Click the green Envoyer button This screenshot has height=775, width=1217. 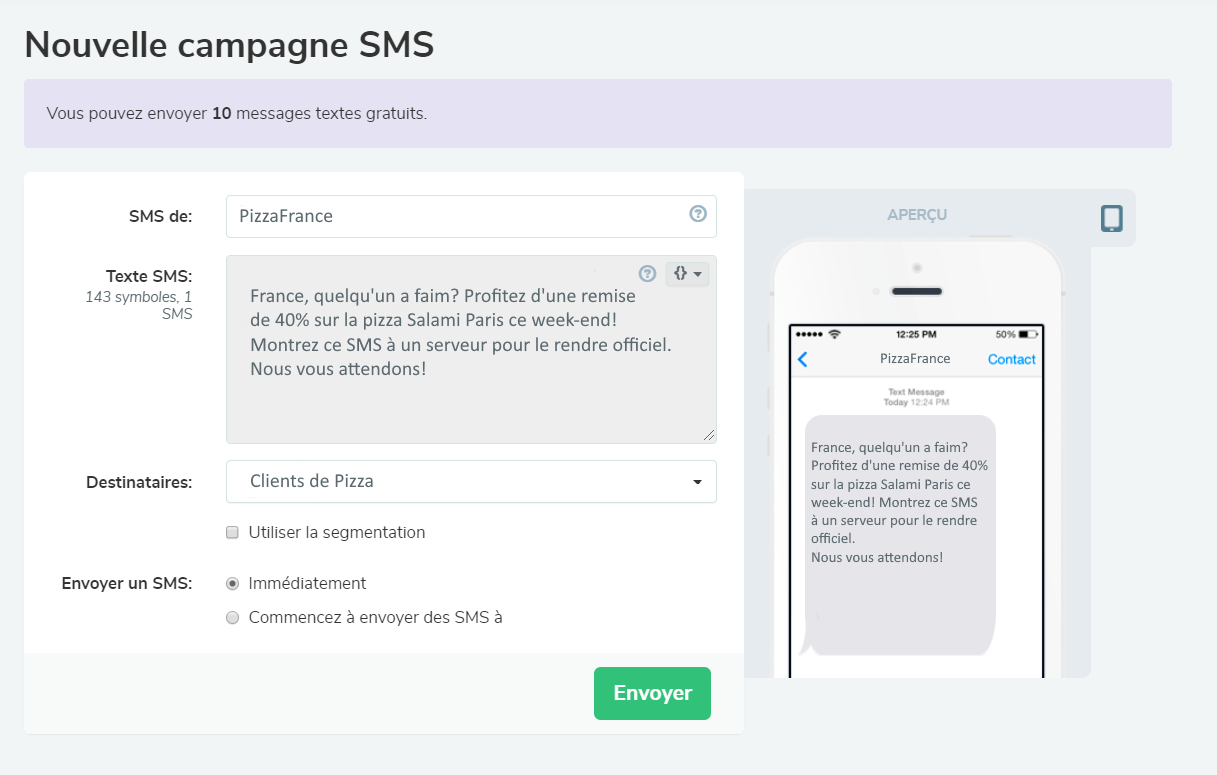[652, 693]
